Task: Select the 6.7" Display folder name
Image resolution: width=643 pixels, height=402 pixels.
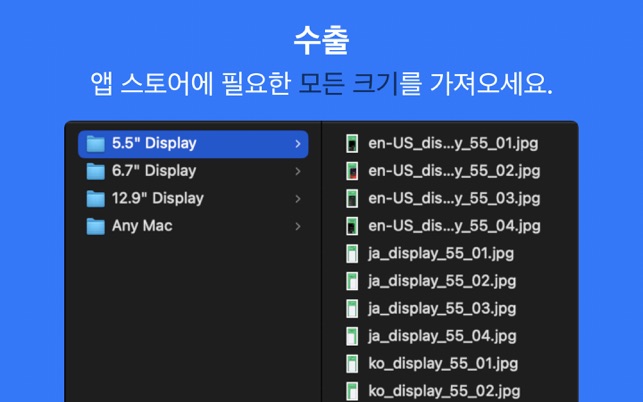Action: click(x=154, y=171)
